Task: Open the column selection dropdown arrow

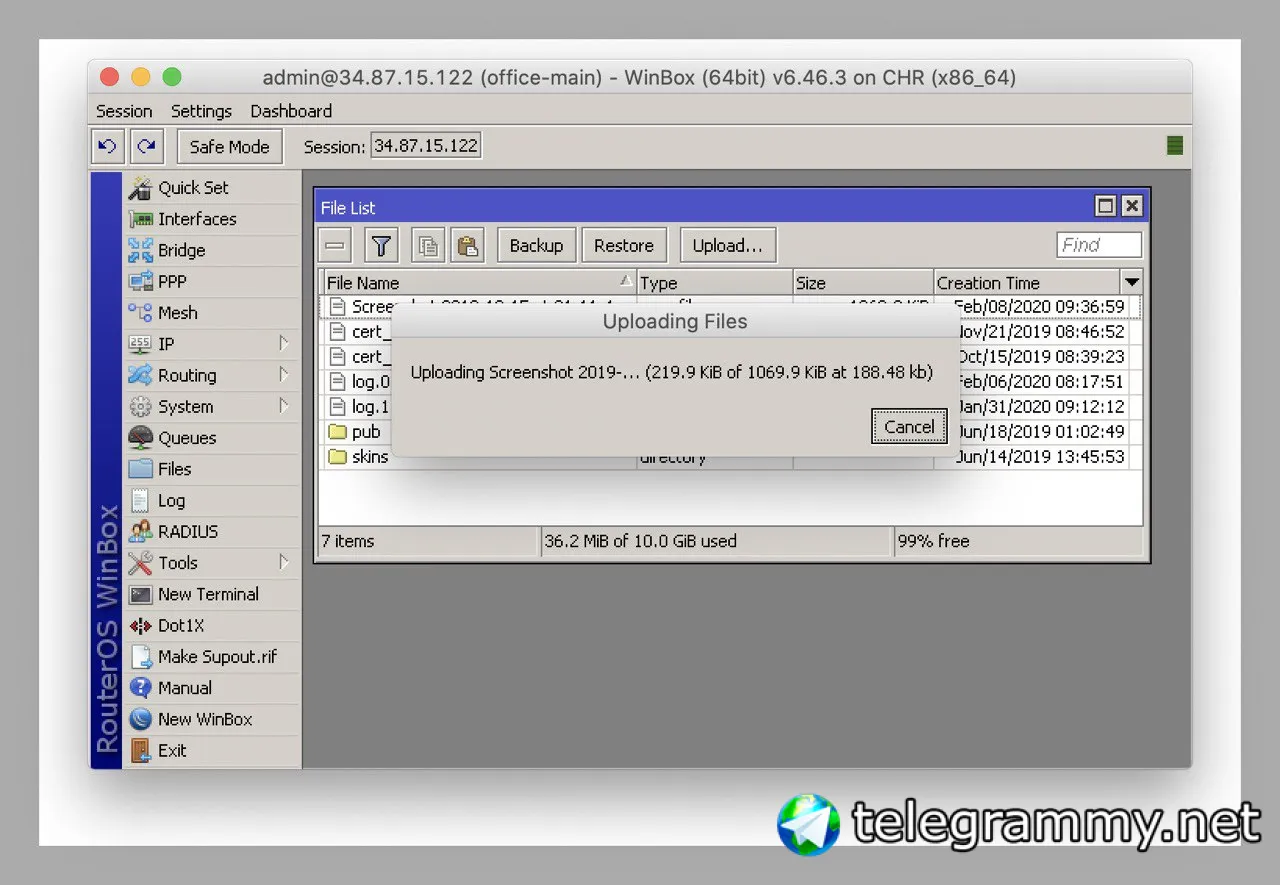Action: tap(1132, 283)
